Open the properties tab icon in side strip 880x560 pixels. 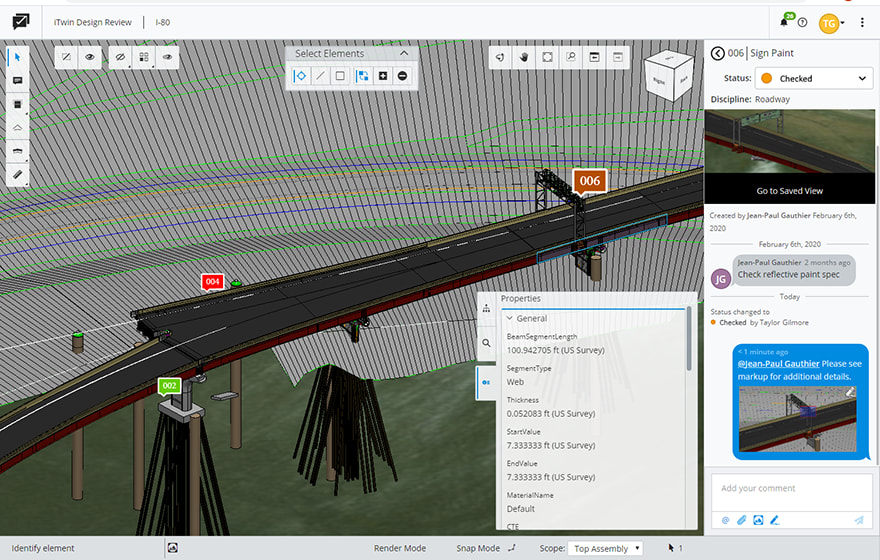coord(487,382)
